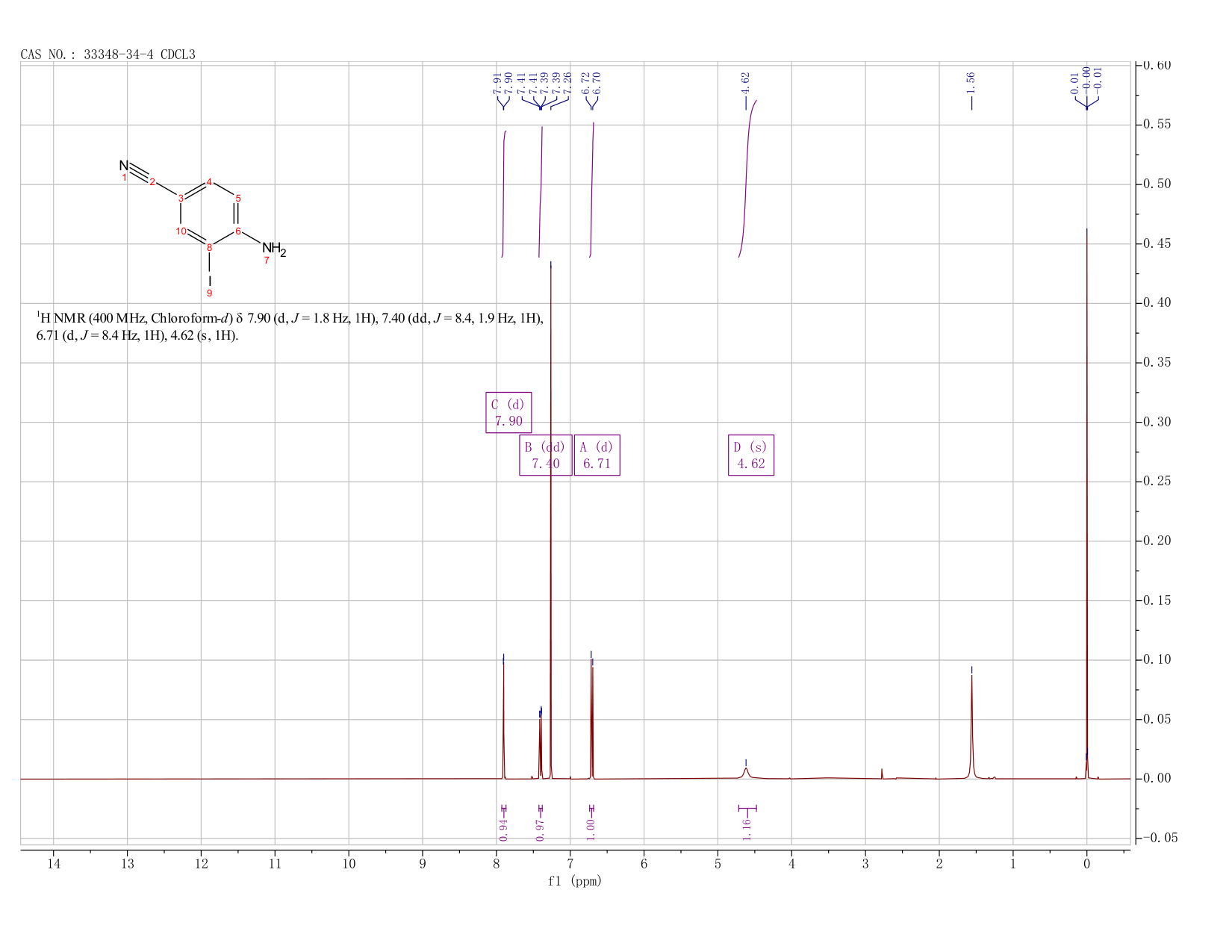Select the 0.94 integral value
The width and height of the screenshot is (1232, 952).
pos(503,829)
